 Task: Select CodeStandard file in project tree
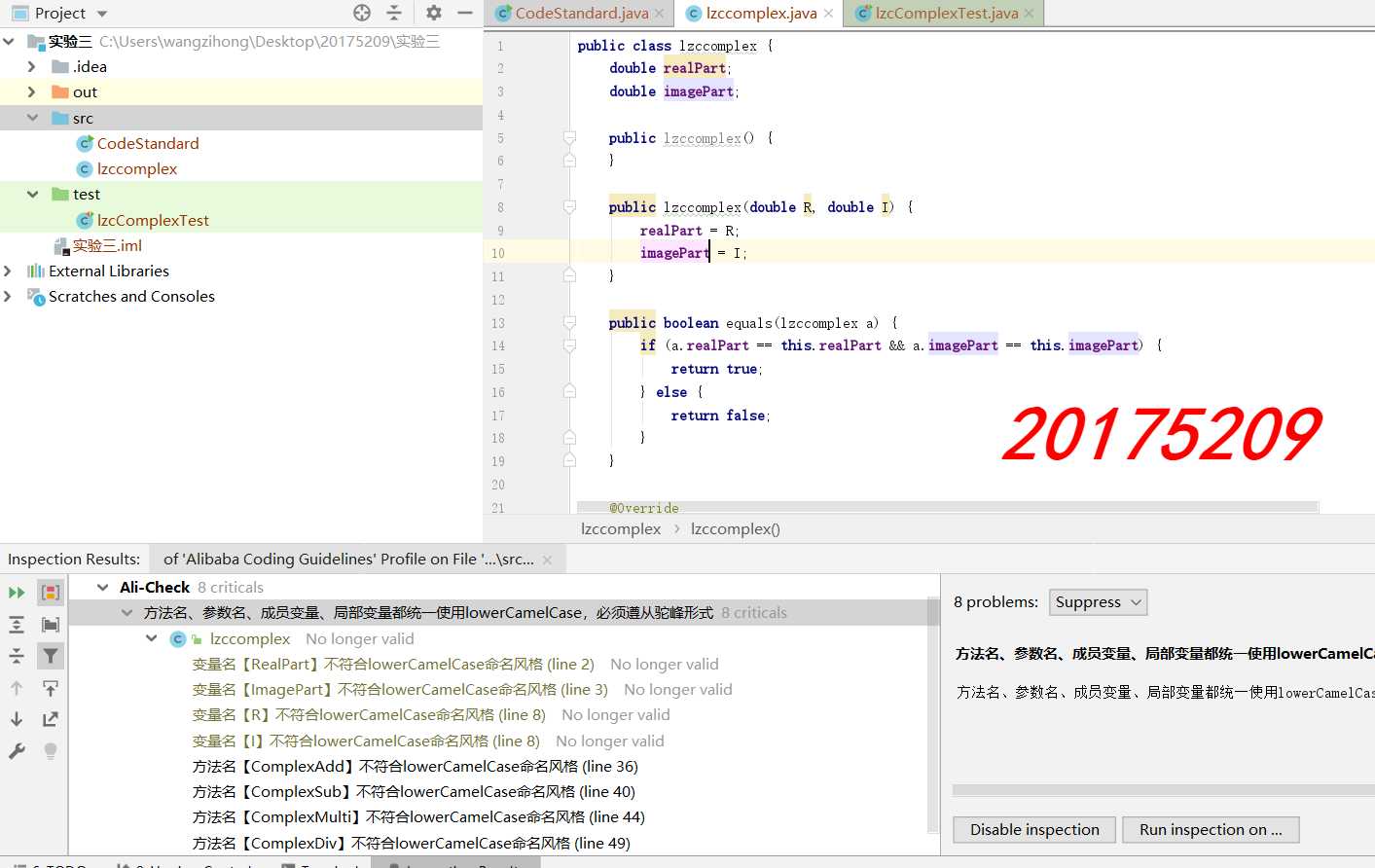148,143
